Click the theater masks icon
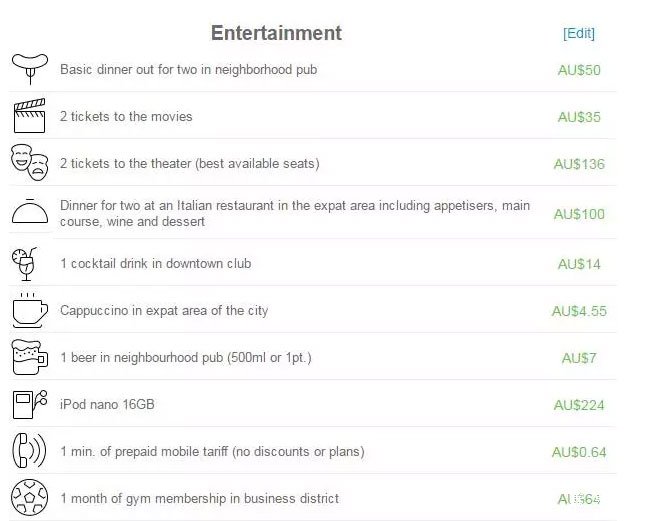 click(29, 162)
